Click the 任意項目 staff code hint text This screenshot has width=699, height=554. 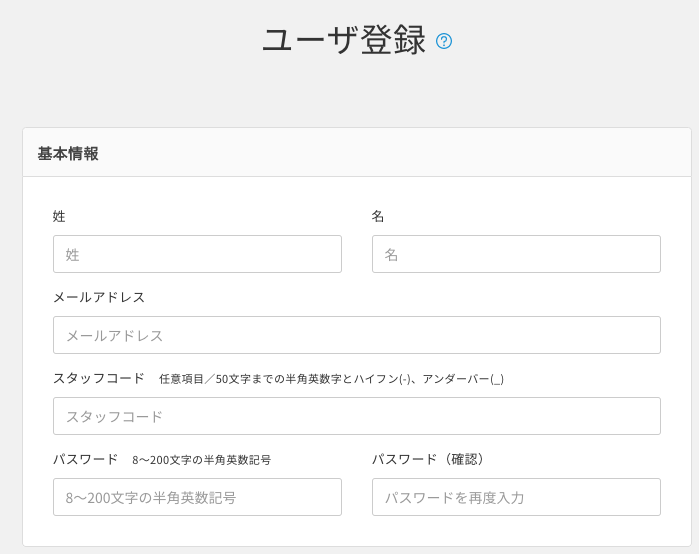click(x=331, y=379)
